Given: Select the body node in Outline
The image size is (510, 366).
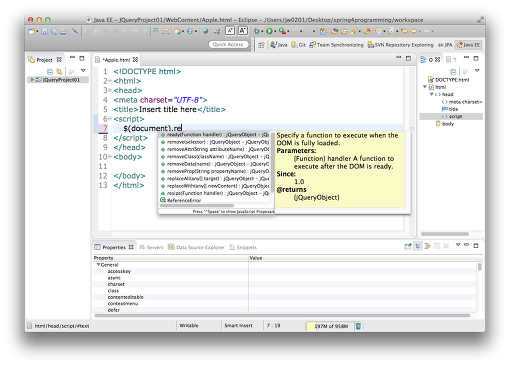Looking at the screenshot, I should click(x=445, y=124).
